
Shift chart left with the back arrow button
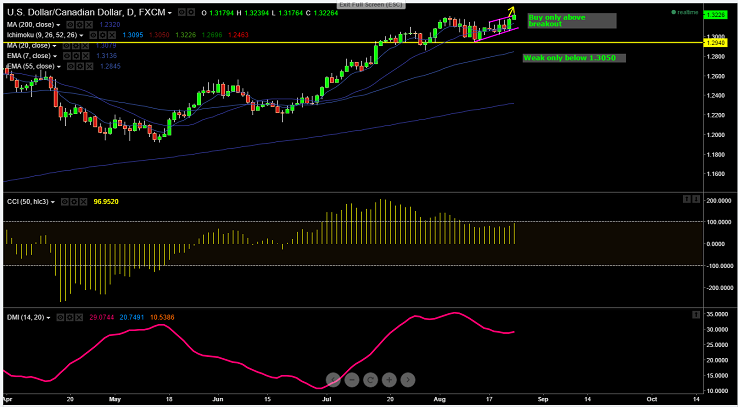[333, 380]
